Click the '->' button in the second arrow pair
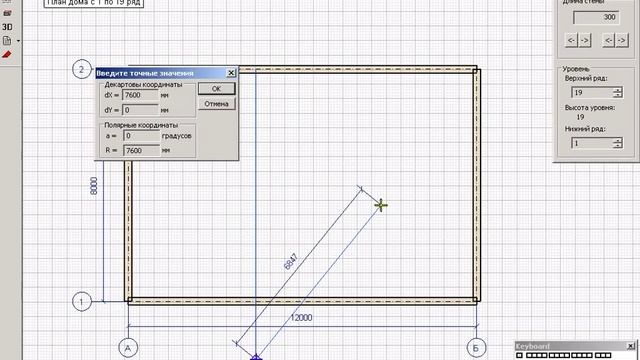 click(x=622, y=40)
